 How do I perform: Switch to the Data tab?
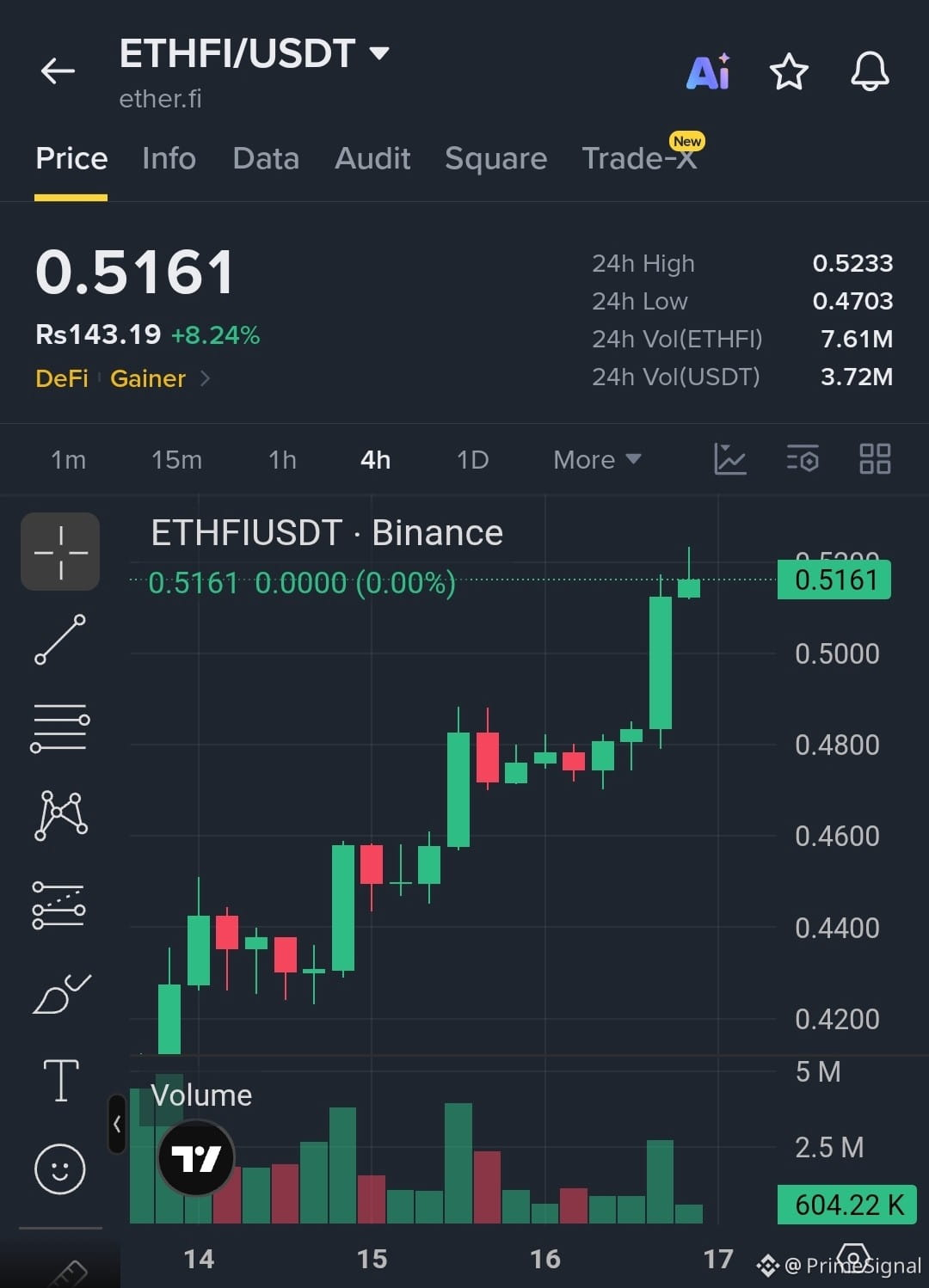[266, 158]
